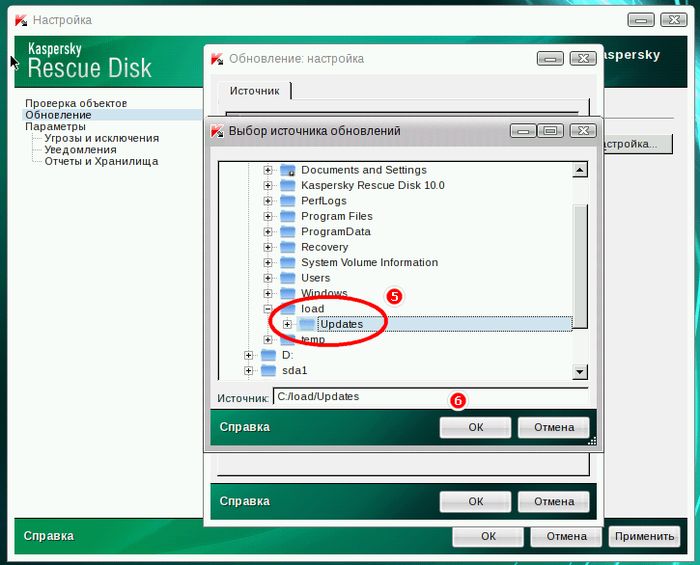Click the D: drive folder icon
The image size is (700, 565).
(268, 355)
